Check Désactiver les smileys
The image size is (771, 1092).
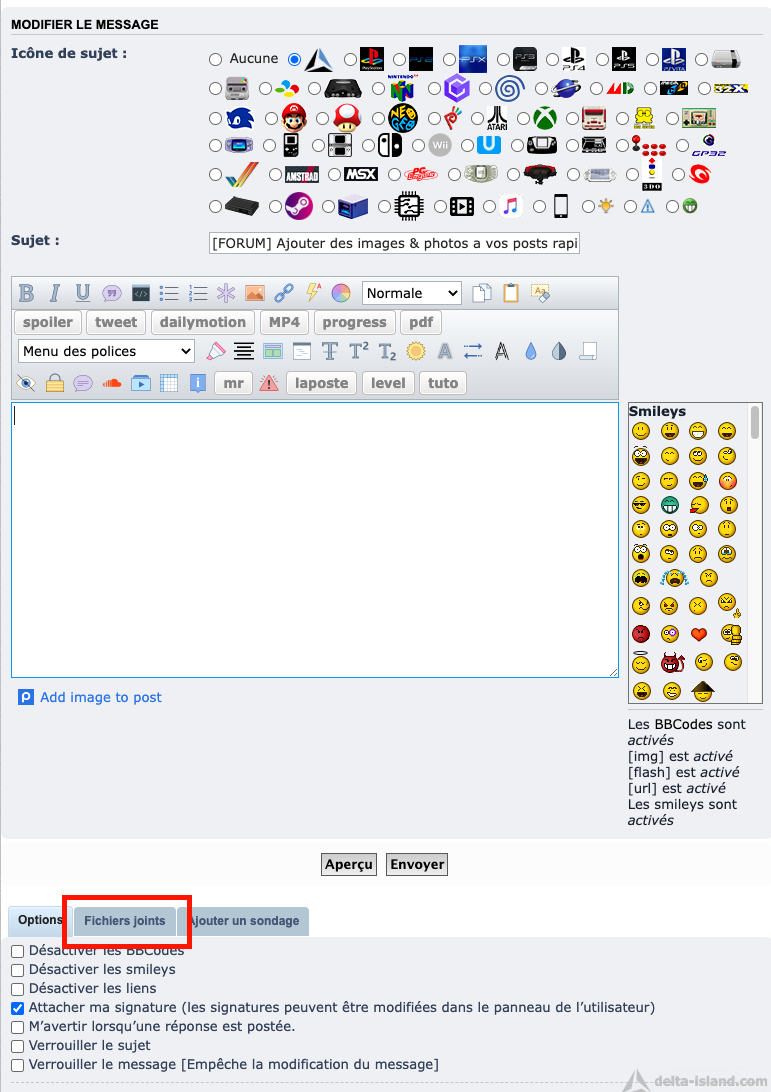point(18,970)
